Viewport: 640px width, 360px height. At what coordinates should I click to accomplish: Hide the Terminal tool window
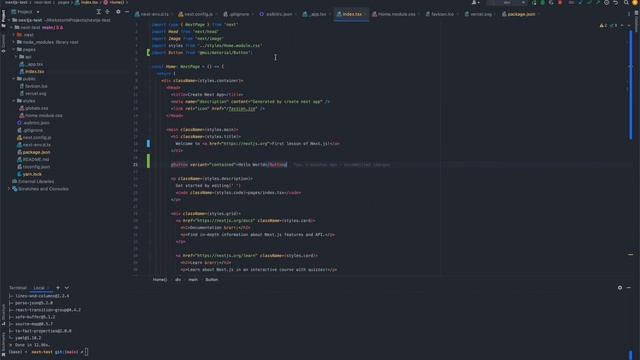click(x=629, y=288)
